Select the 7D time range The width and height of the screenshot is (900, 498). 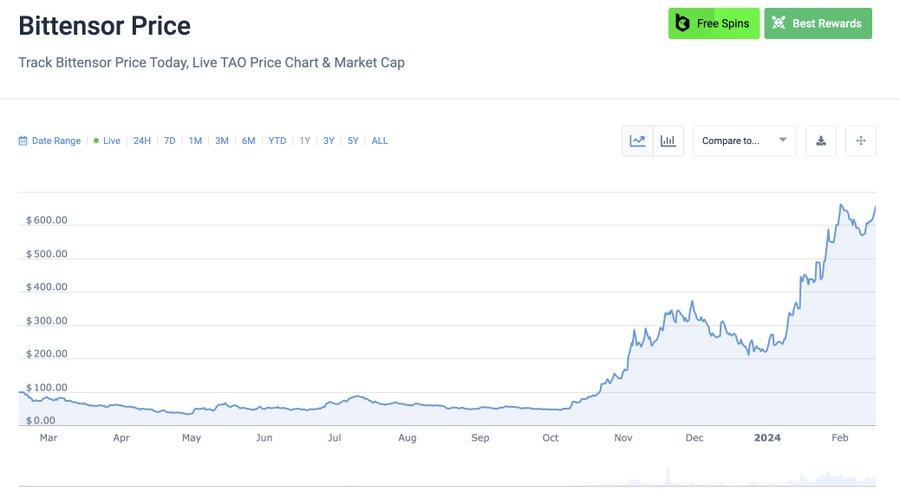(169, 141)
